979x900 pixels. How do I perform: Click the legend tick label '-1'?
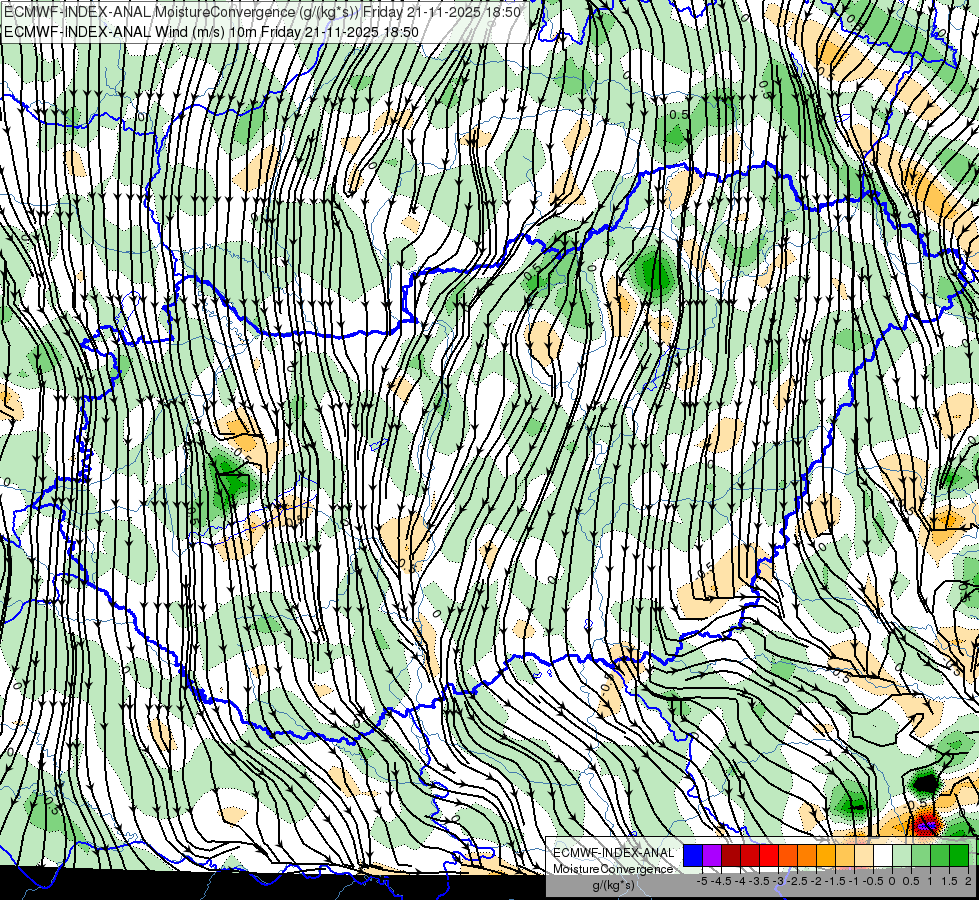click(854, 881)
